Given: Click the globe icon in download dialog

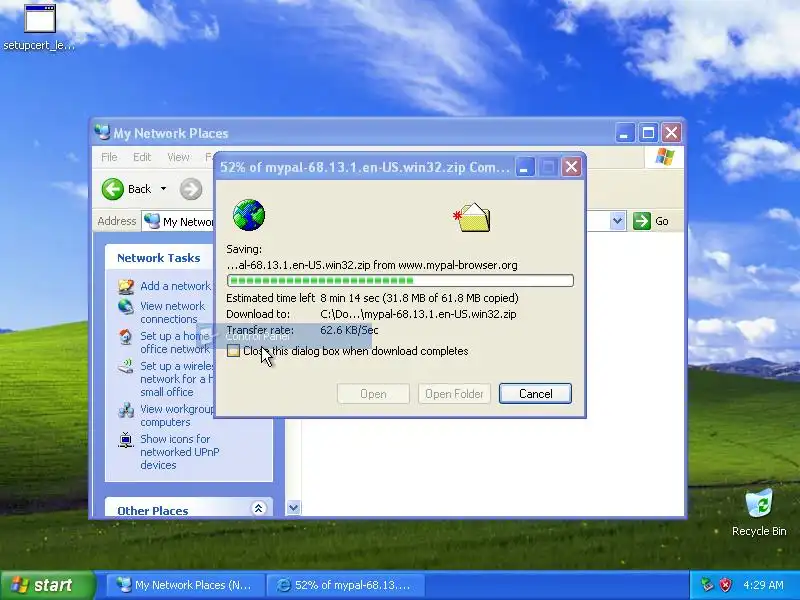Looking at the screenshot, I should tap(249, 215).
